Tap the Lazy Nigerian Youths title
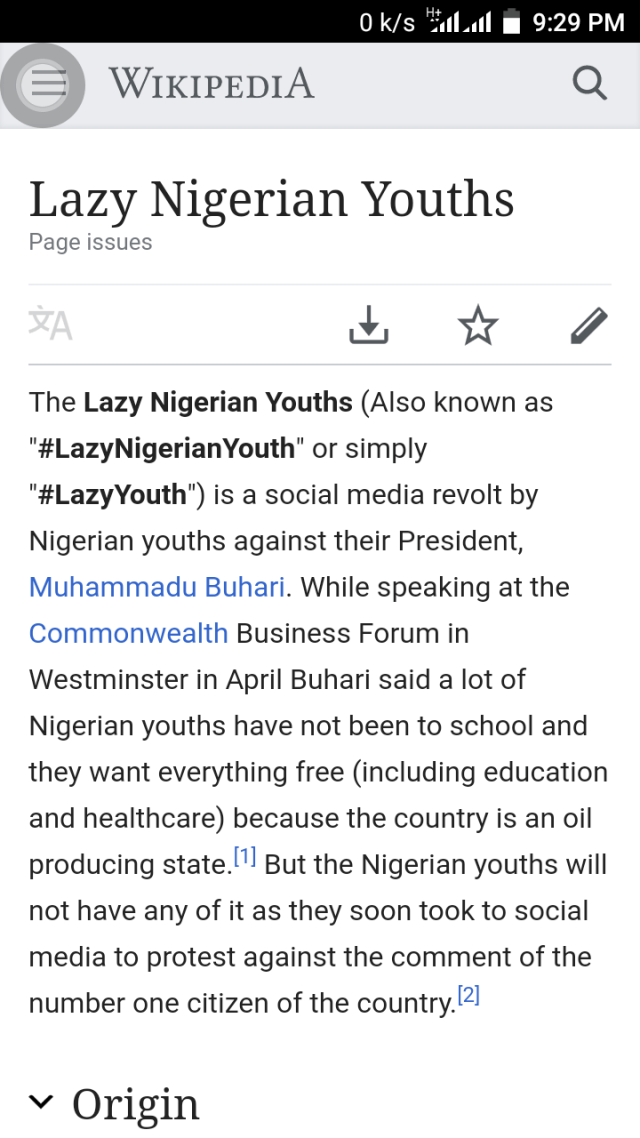The width and height of the screenshot is (640, 1138). pos(271,198)
